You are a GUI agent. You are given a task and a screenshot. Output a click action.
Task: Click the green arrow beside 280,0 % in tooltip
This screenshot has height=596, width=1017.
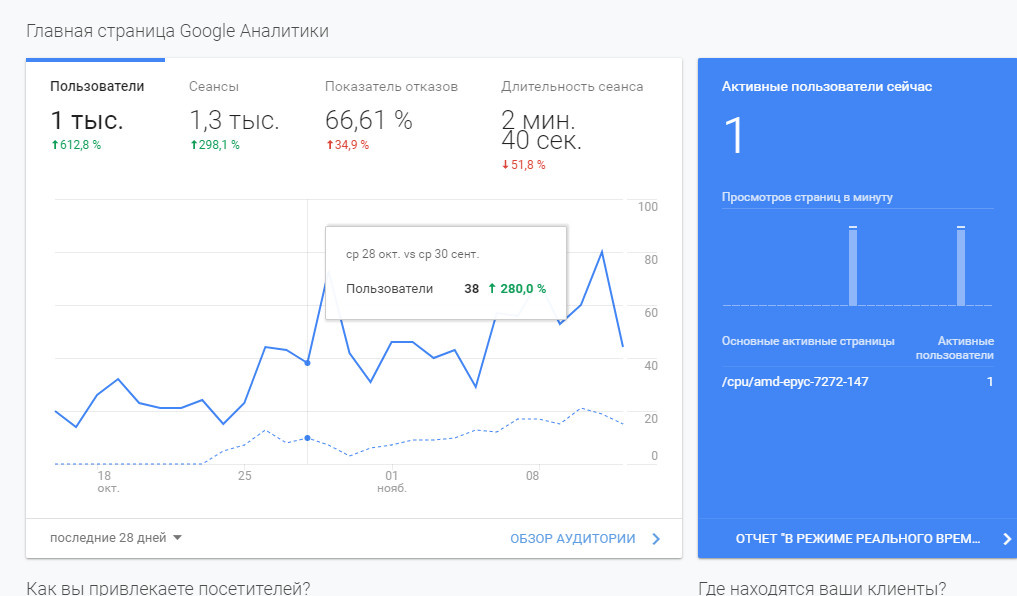tap(492, 289)
